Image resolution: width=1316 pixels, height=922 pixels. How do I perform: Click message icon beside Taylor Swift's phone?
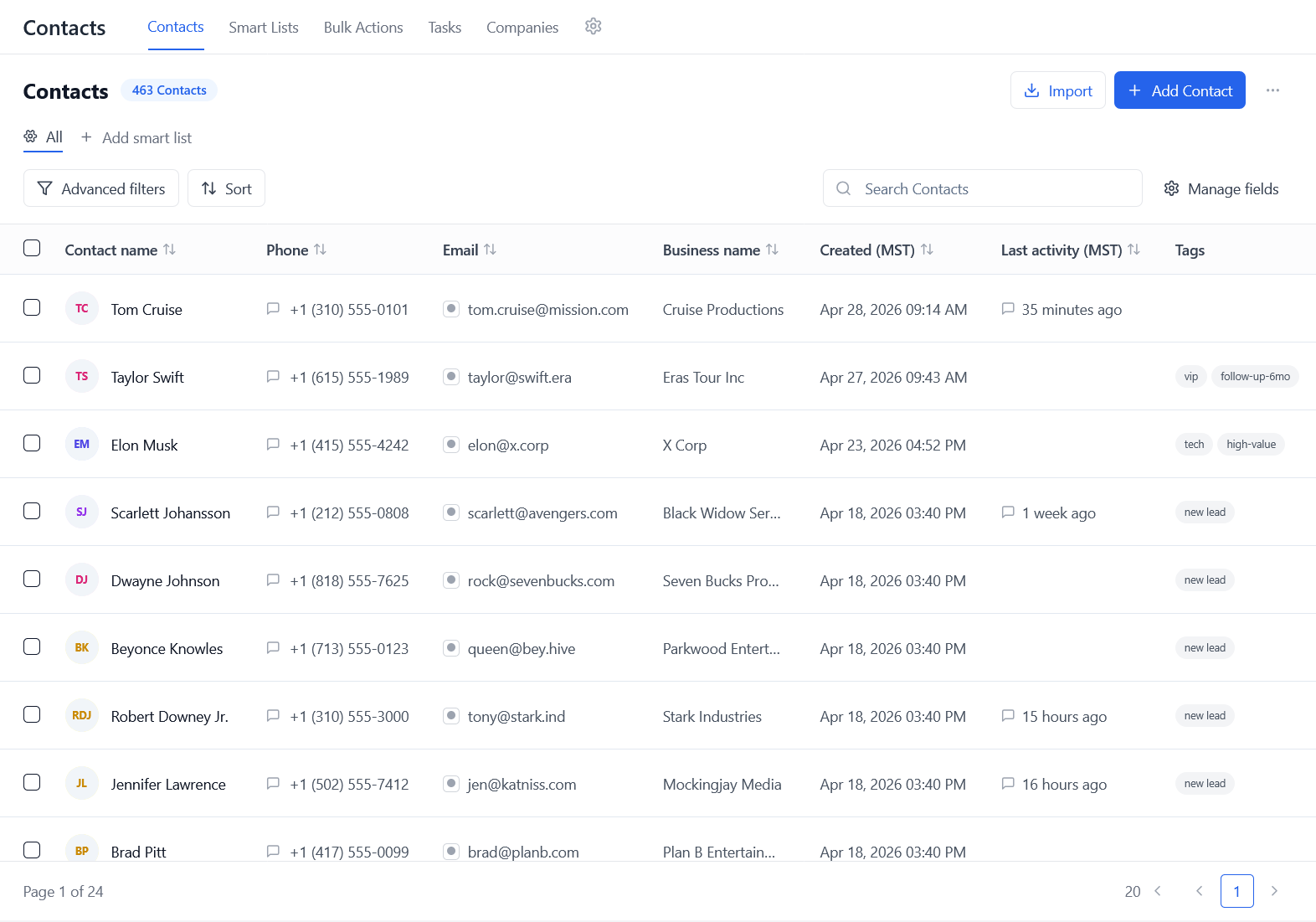point(273,377)
